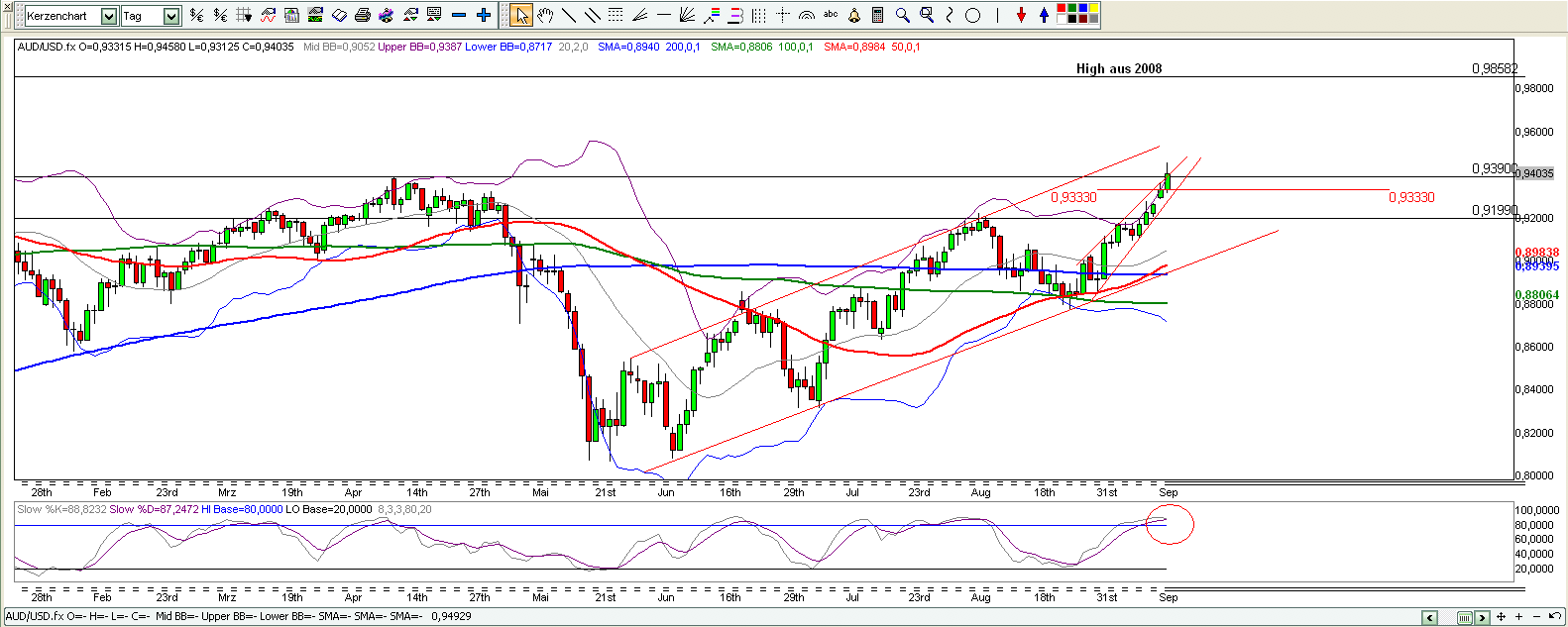Screen dimensions: 1568x627
Task: Click the bottom-right minus zoom icon
Action: [x=1536, y=617]
